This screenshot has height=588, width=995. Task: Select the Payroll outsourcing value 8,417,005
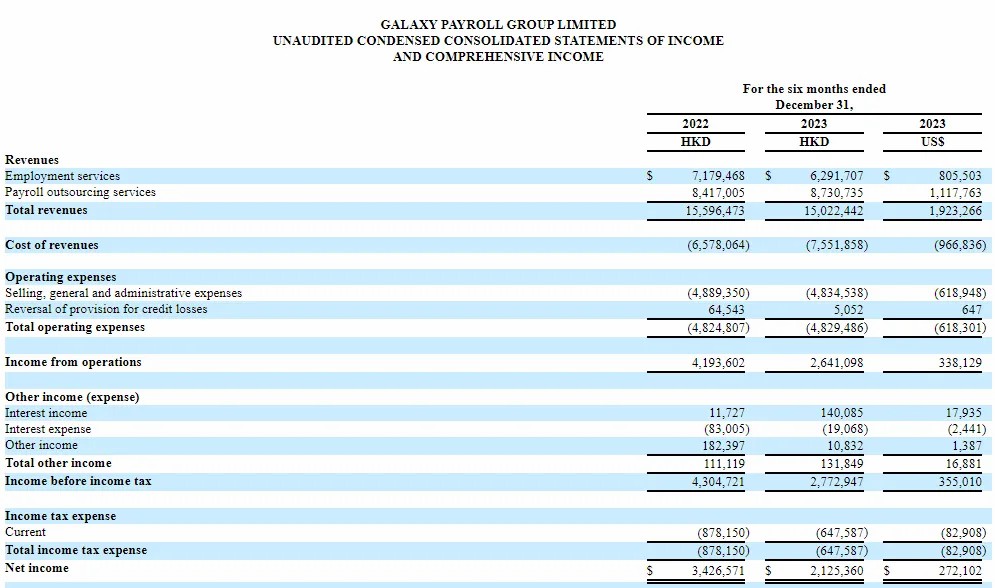click(x=718, y=192)
